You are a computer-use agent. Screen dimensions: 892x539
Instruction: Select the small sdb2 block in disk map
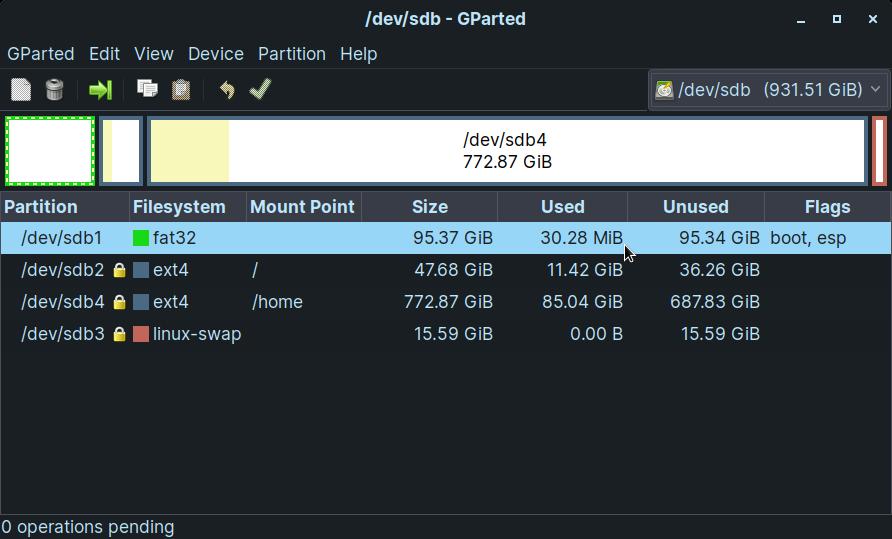(x=121, y=151)
